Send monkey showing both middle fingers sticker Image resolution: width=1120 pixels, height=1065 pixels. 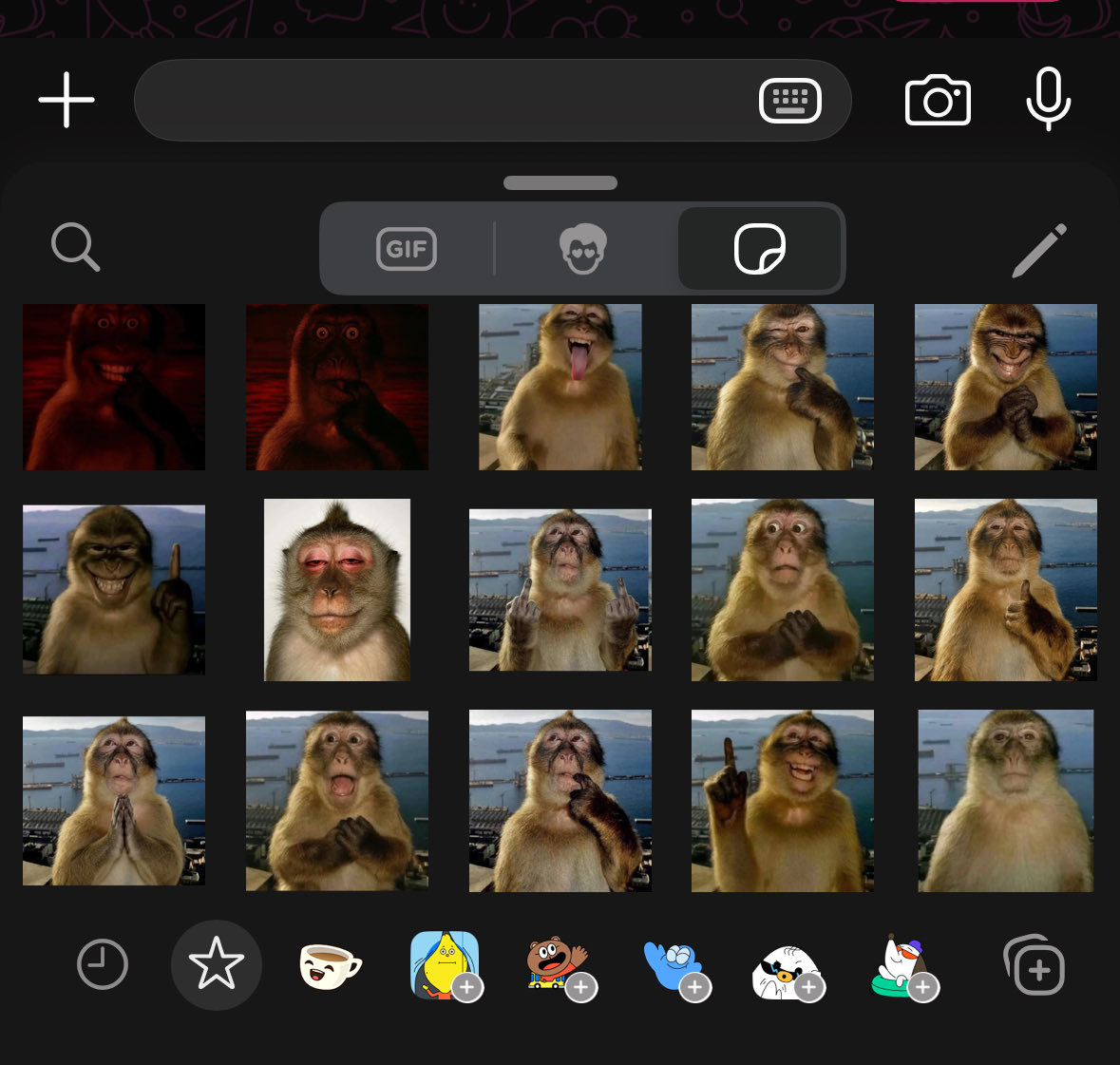click(x=560, y=589)
